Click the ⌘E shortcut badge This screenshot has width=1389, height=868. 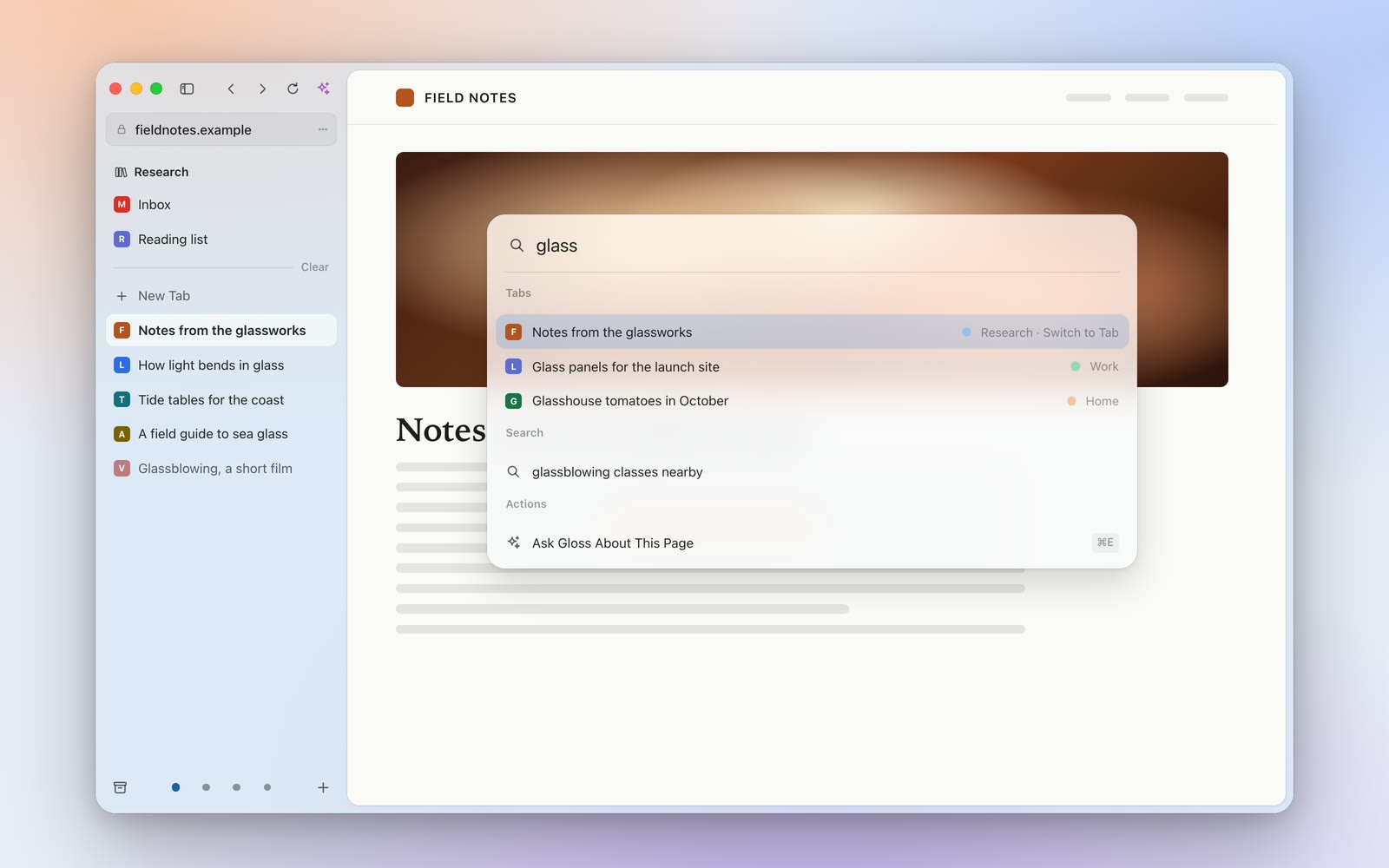(1105, 542)
